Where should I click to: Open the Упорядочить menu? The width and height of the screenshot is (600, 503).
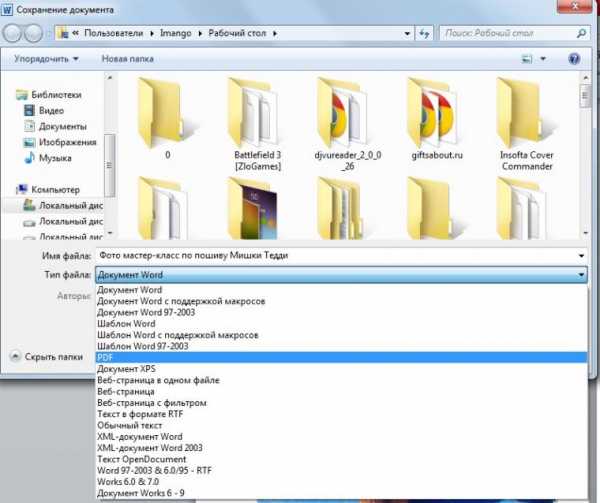(46, 59)
